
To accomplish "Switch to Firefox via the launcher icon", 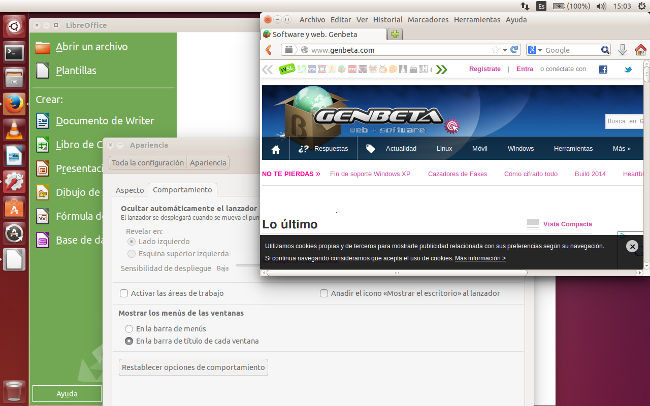I will click(14, 104).
